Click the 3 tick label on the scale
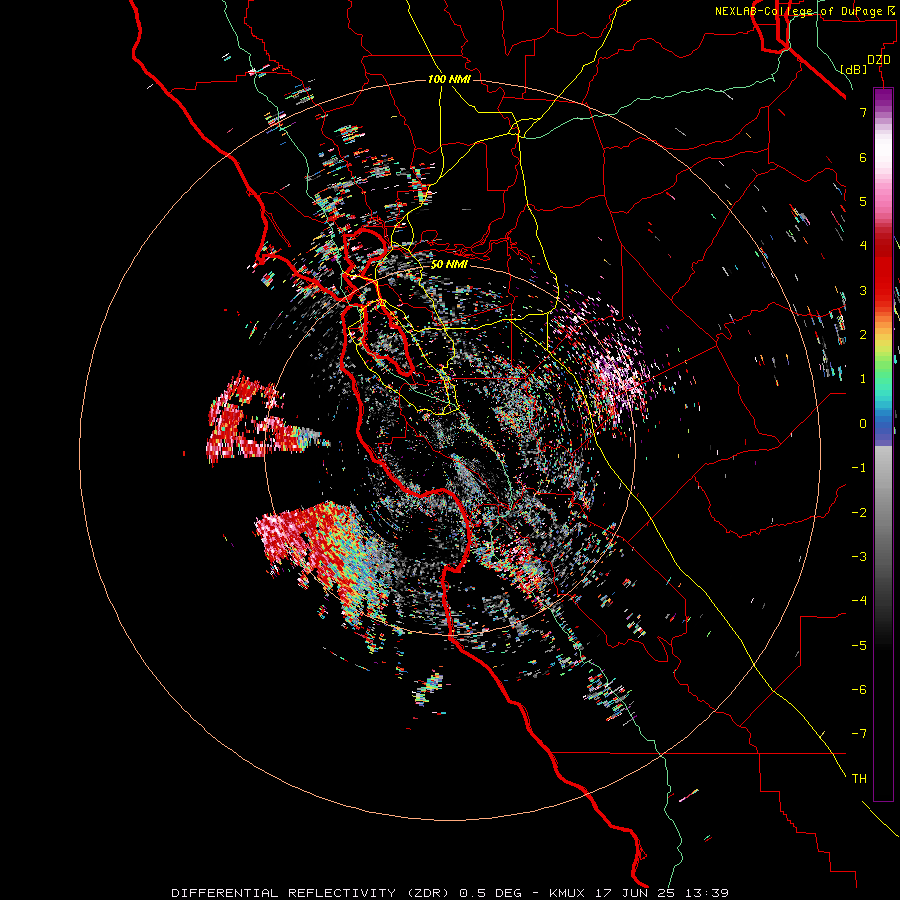Image resolution: width=900 pixels, height=900 pixels. coord(863,290)
